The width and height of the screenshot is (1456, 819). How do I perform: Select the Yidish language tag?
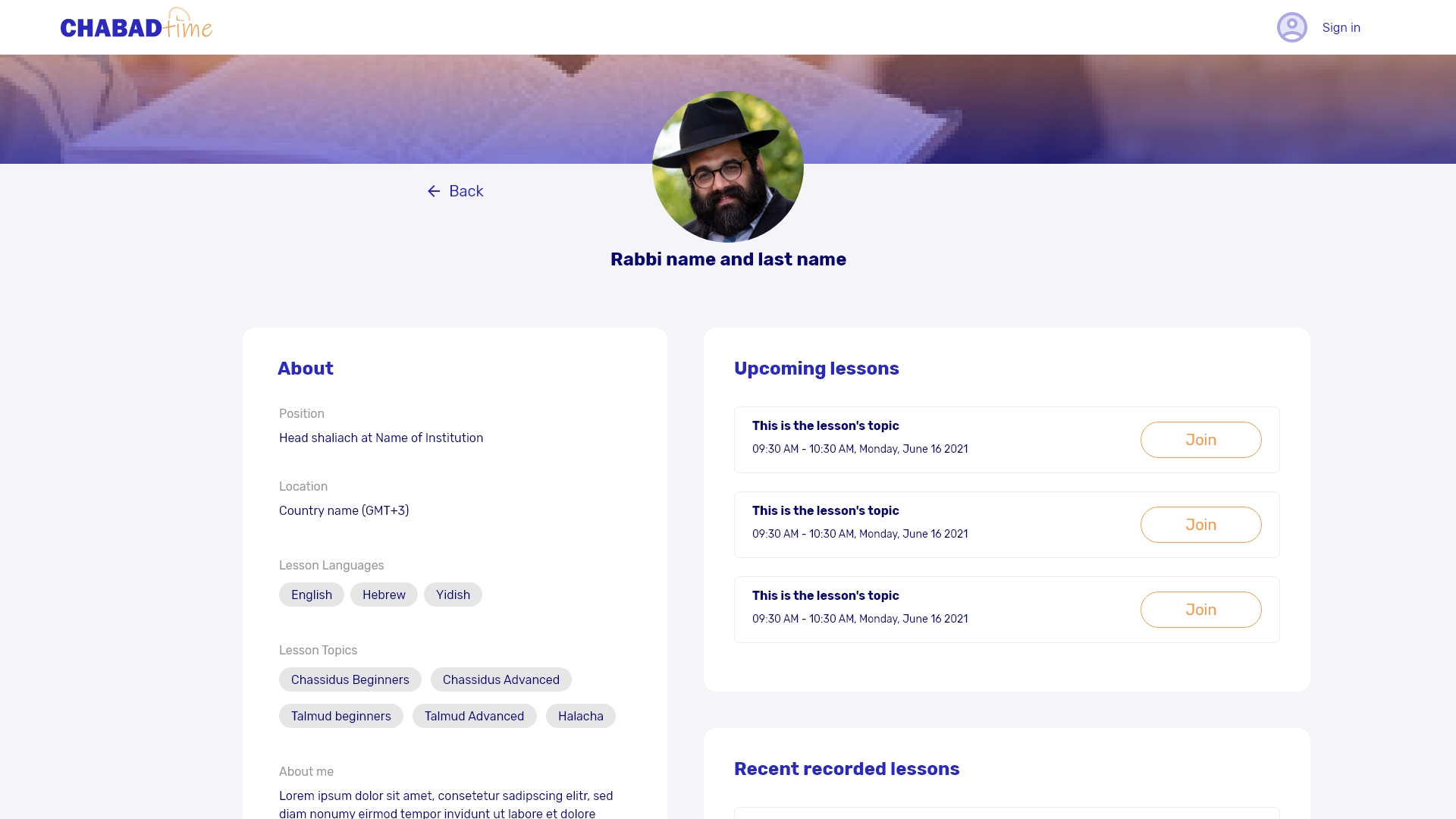(453, 595)
